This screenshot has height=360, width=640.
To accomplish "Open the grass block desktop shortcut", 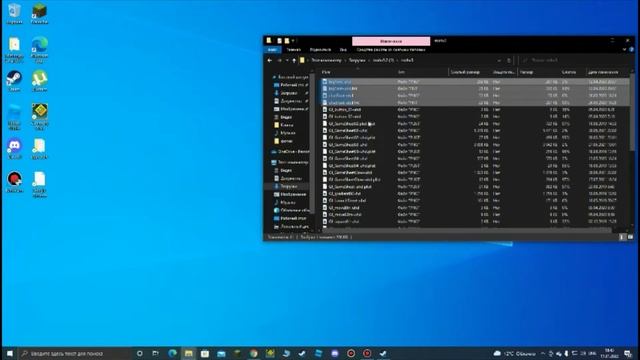I will [40, 13].
